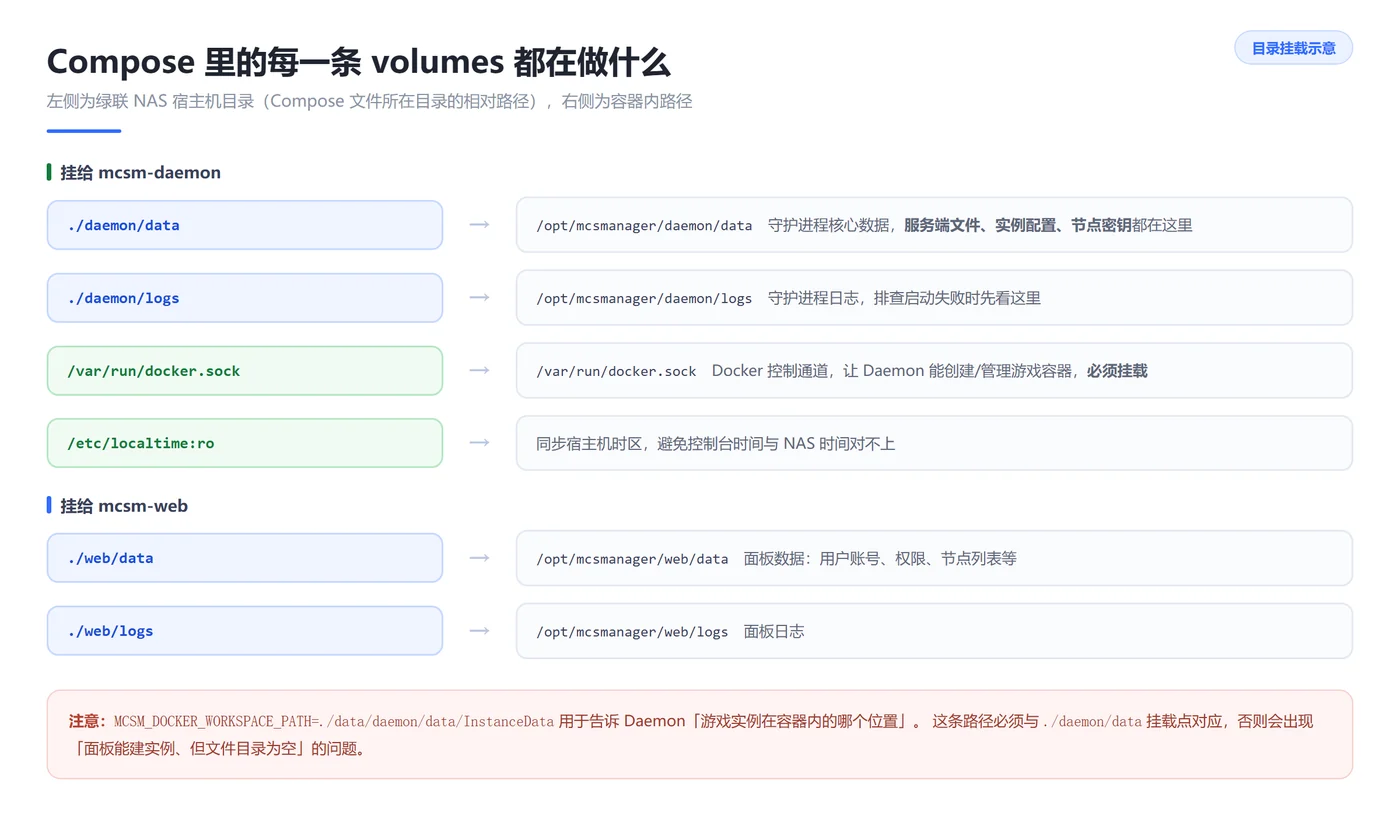The height and width of the screenshot is (816, 1400).
Task: Click the /opt/mcsmanager/web/logs container path
Action: (x=632, y=632)
